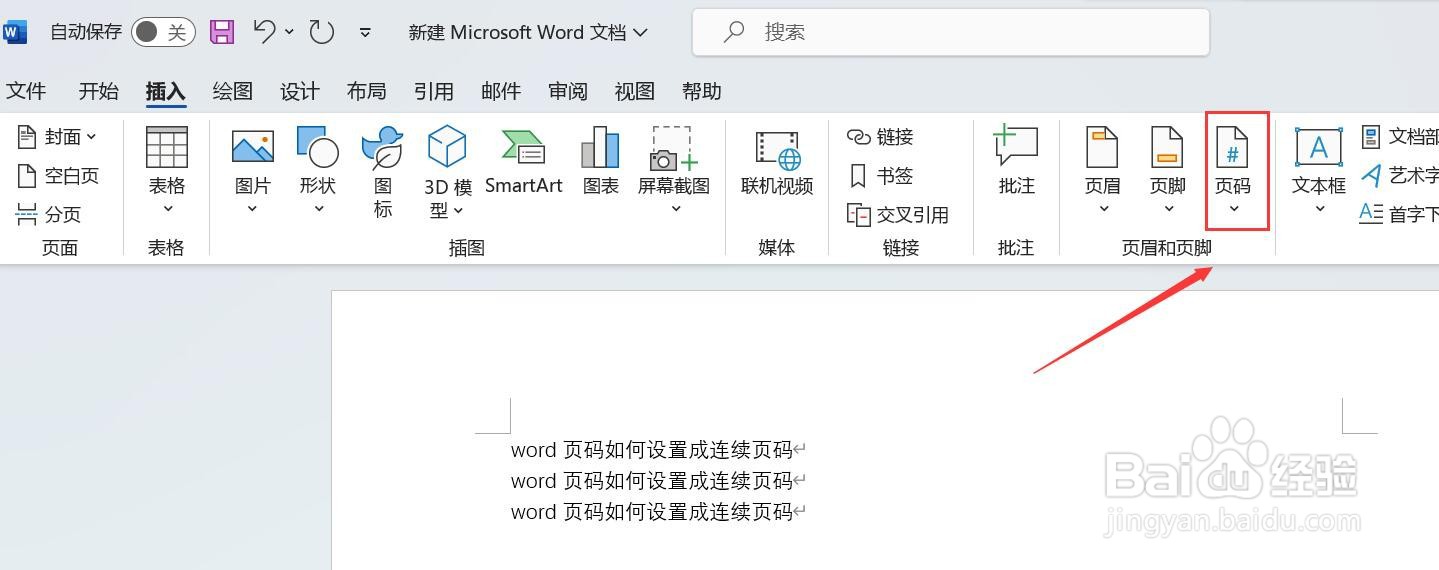The image size is (1439, 570).
Task: Open document name dropdown in title bar
Action: (x=641, y=32)
